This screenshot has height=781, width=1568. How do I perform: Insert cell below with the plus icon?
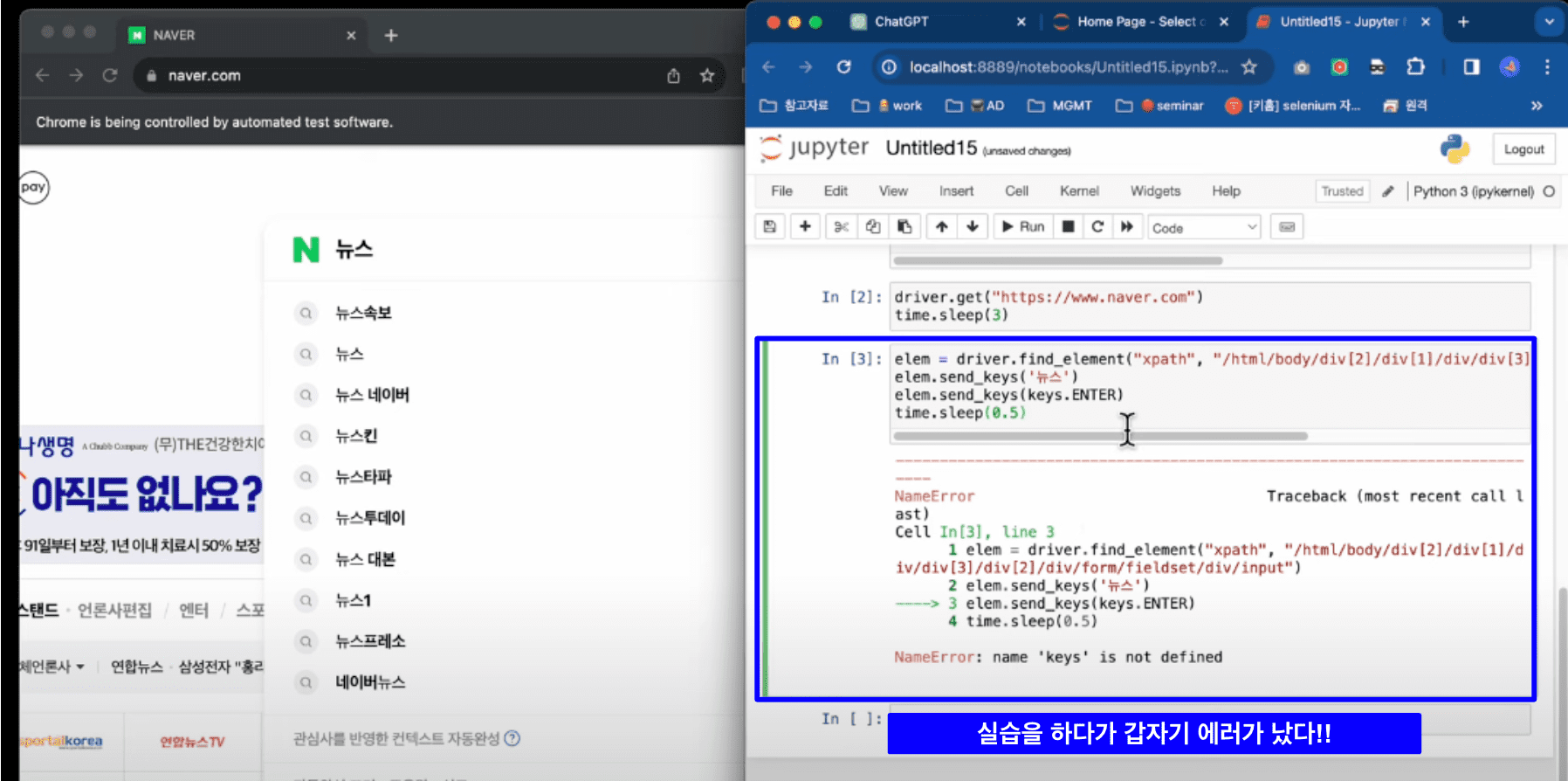tap(805, 227)
